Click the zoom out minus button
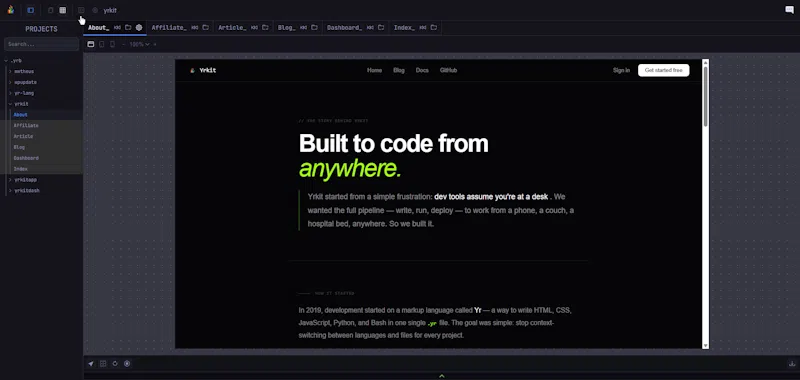 (123, 44)
